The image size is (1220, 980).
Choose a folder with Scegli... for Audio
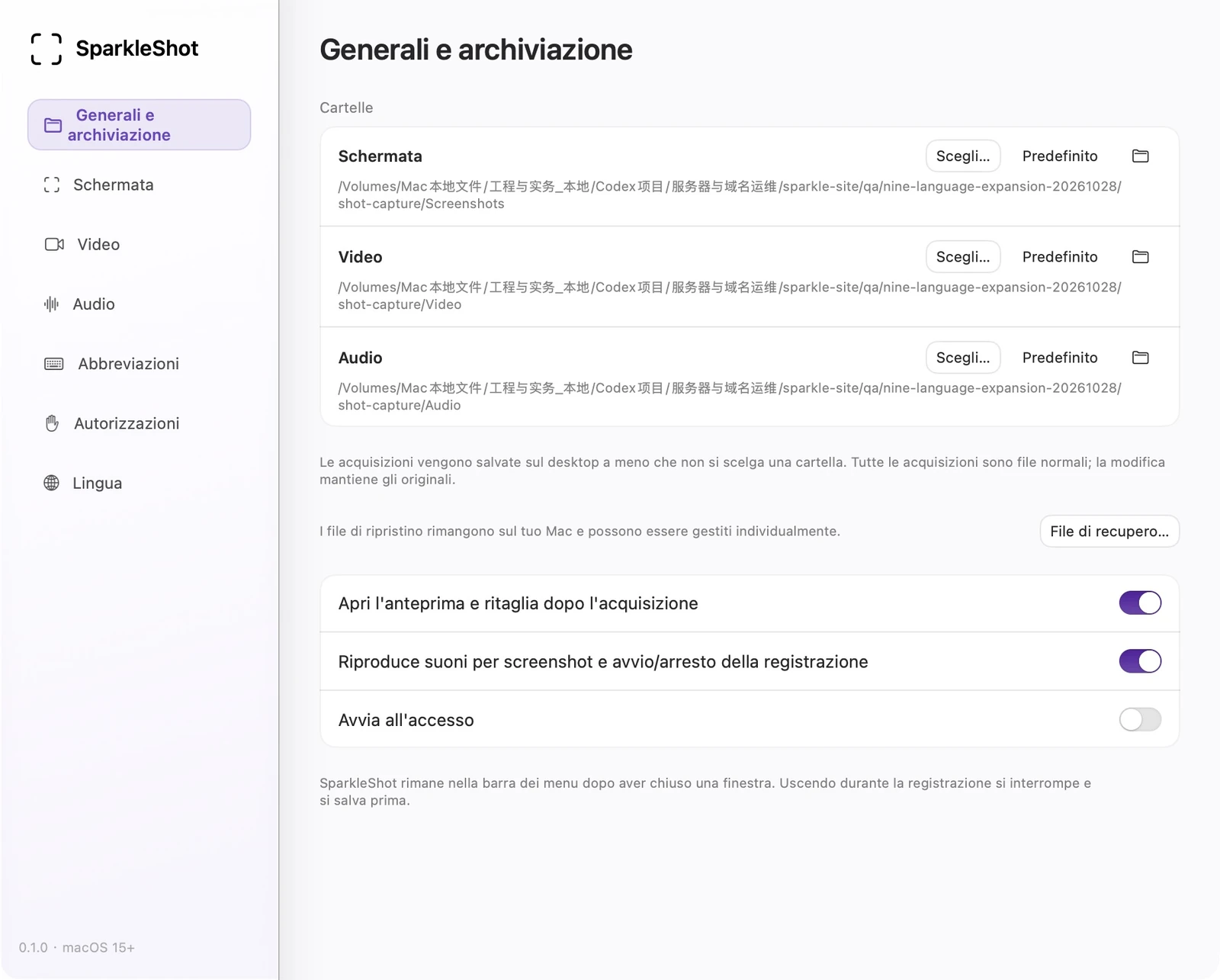(x=963, y=357)
